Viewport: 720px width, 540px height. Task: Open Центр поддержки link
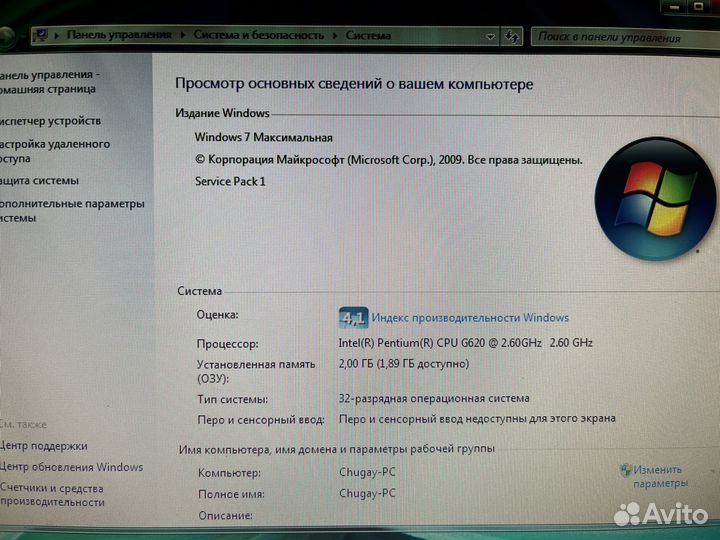click(44, 446)
